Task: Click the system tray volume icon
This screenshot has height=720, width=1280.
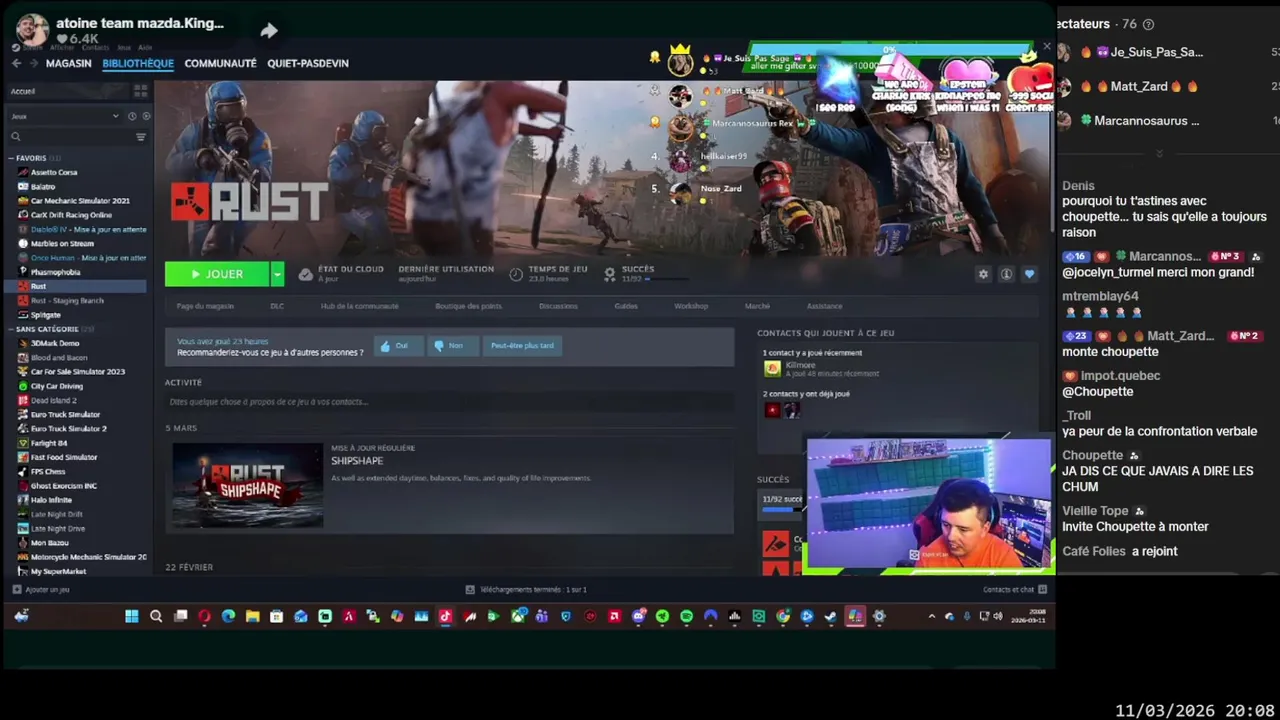Action: (998, 617)
